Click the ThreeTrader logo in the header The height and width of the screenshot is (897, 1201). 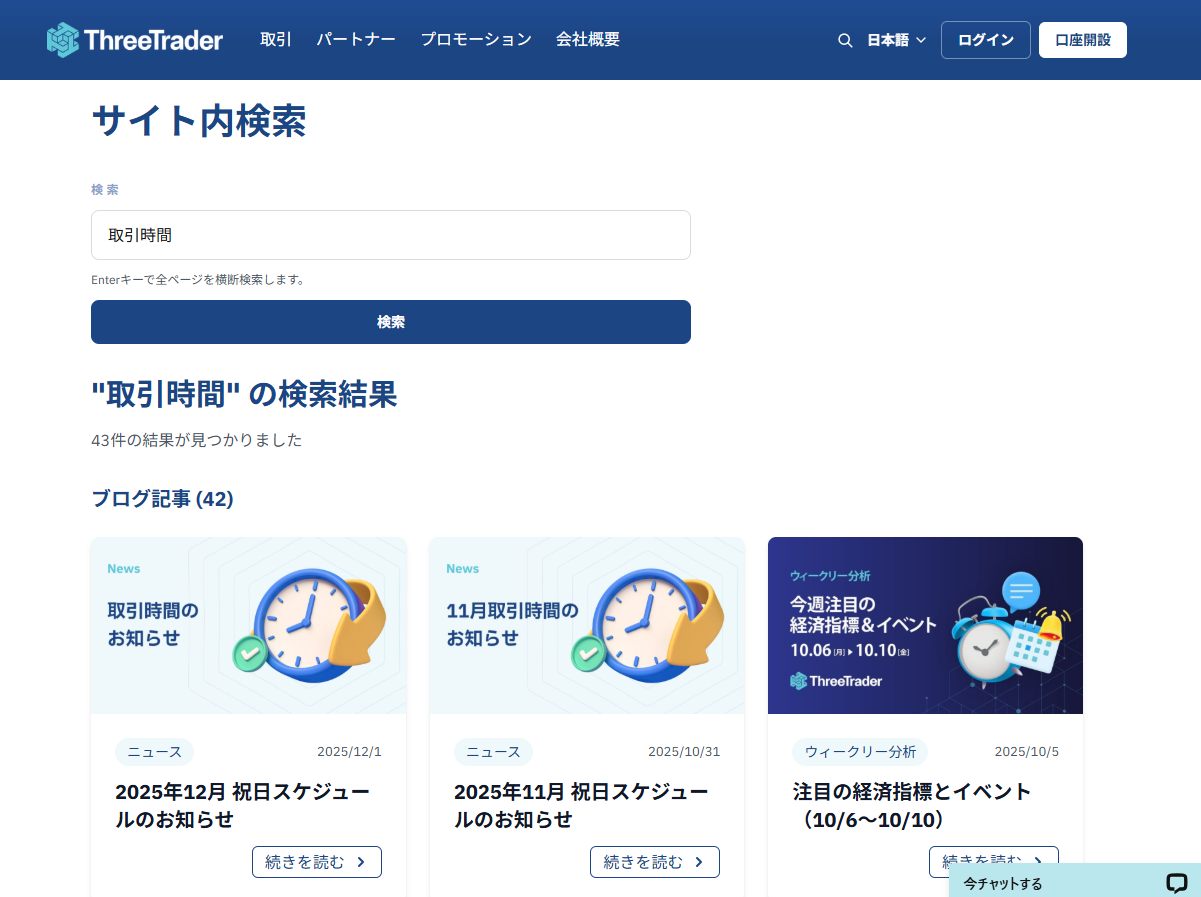click(x=135, y=40)
